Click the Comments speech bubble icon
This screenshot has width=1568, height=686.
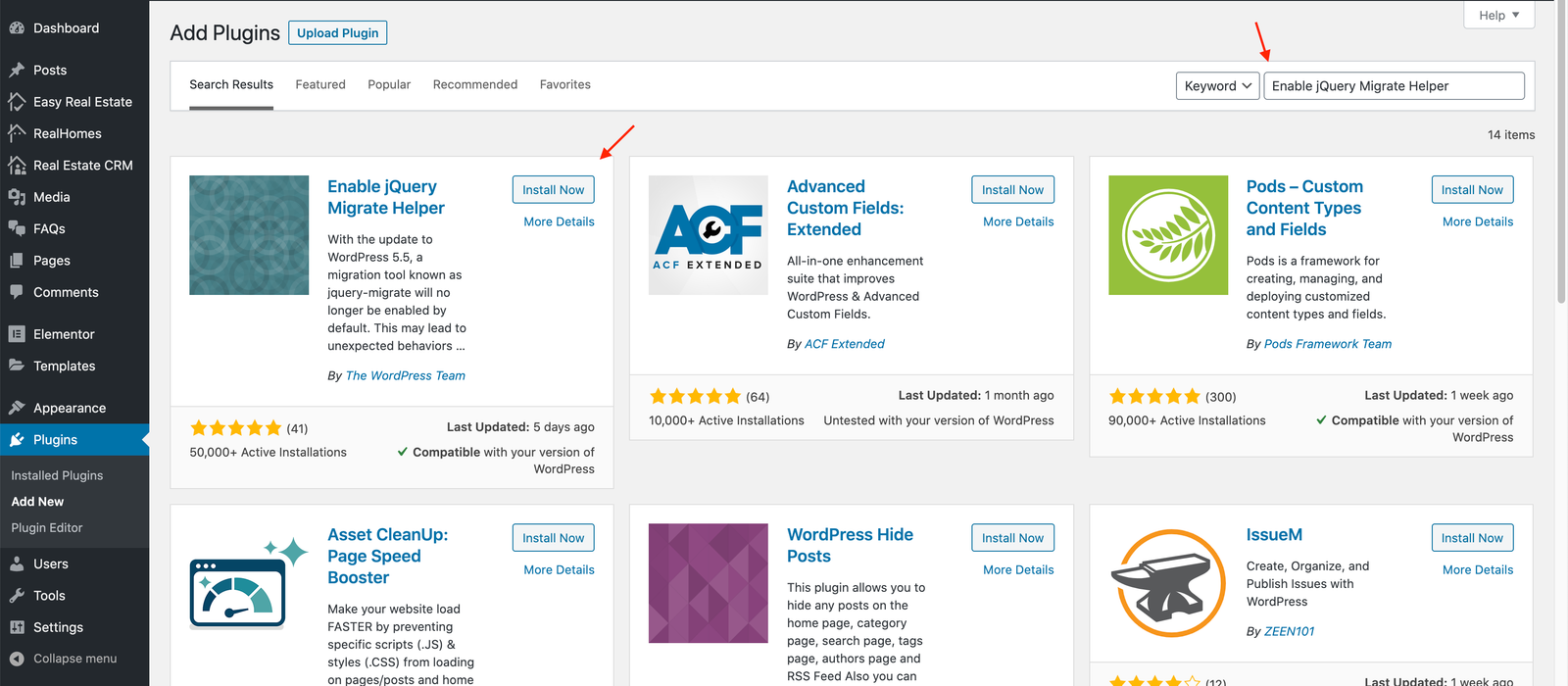[x=17, y=292]
